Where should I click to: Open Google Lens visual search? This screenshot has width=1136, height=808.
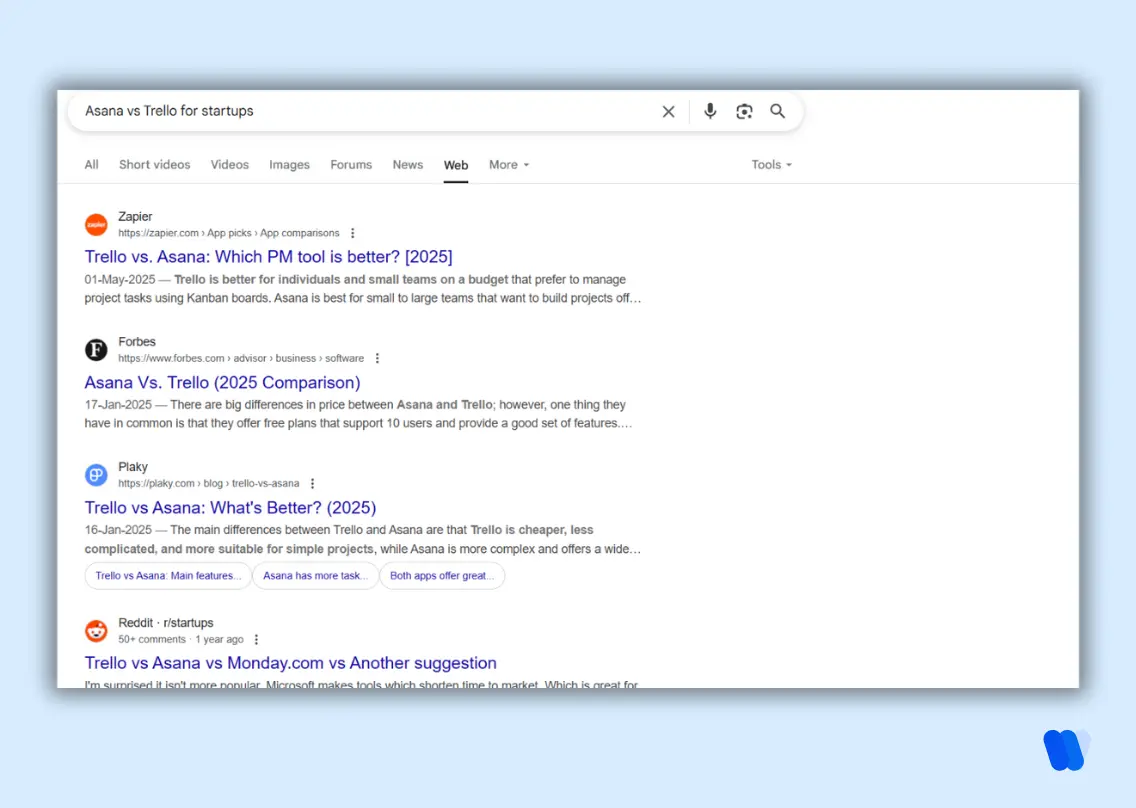744,111
